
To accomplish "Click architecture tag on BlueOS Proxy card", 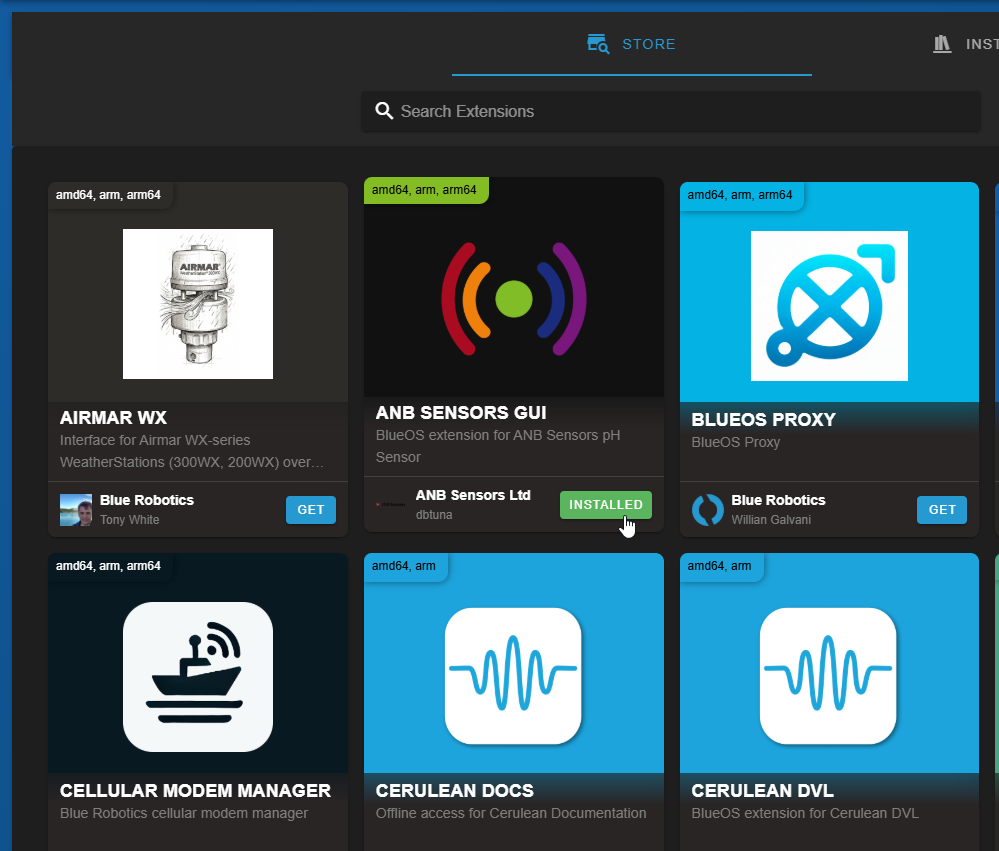I will [740, 195].
